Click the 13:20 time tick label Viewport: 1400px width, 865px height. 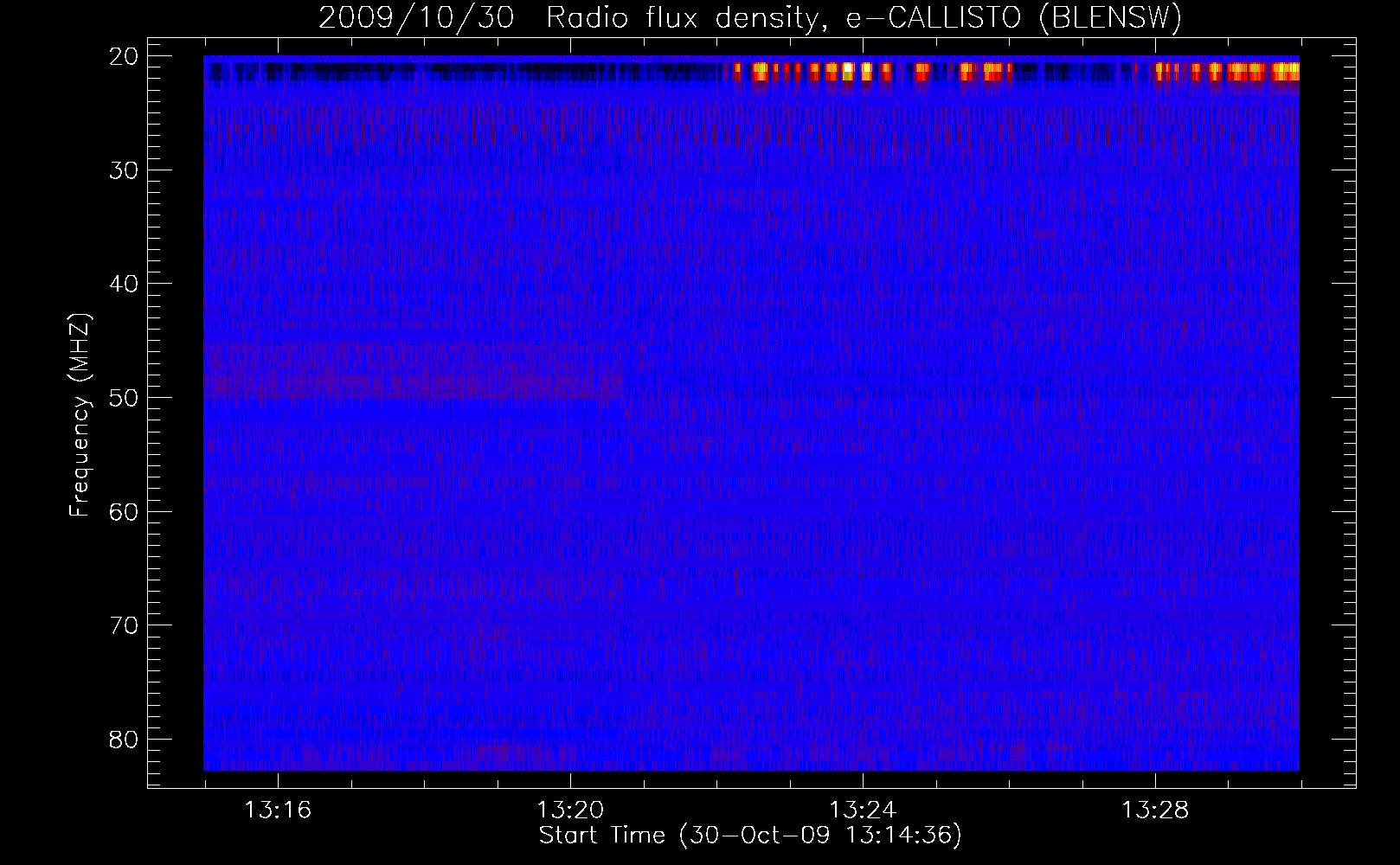click(x=570, y=811)
